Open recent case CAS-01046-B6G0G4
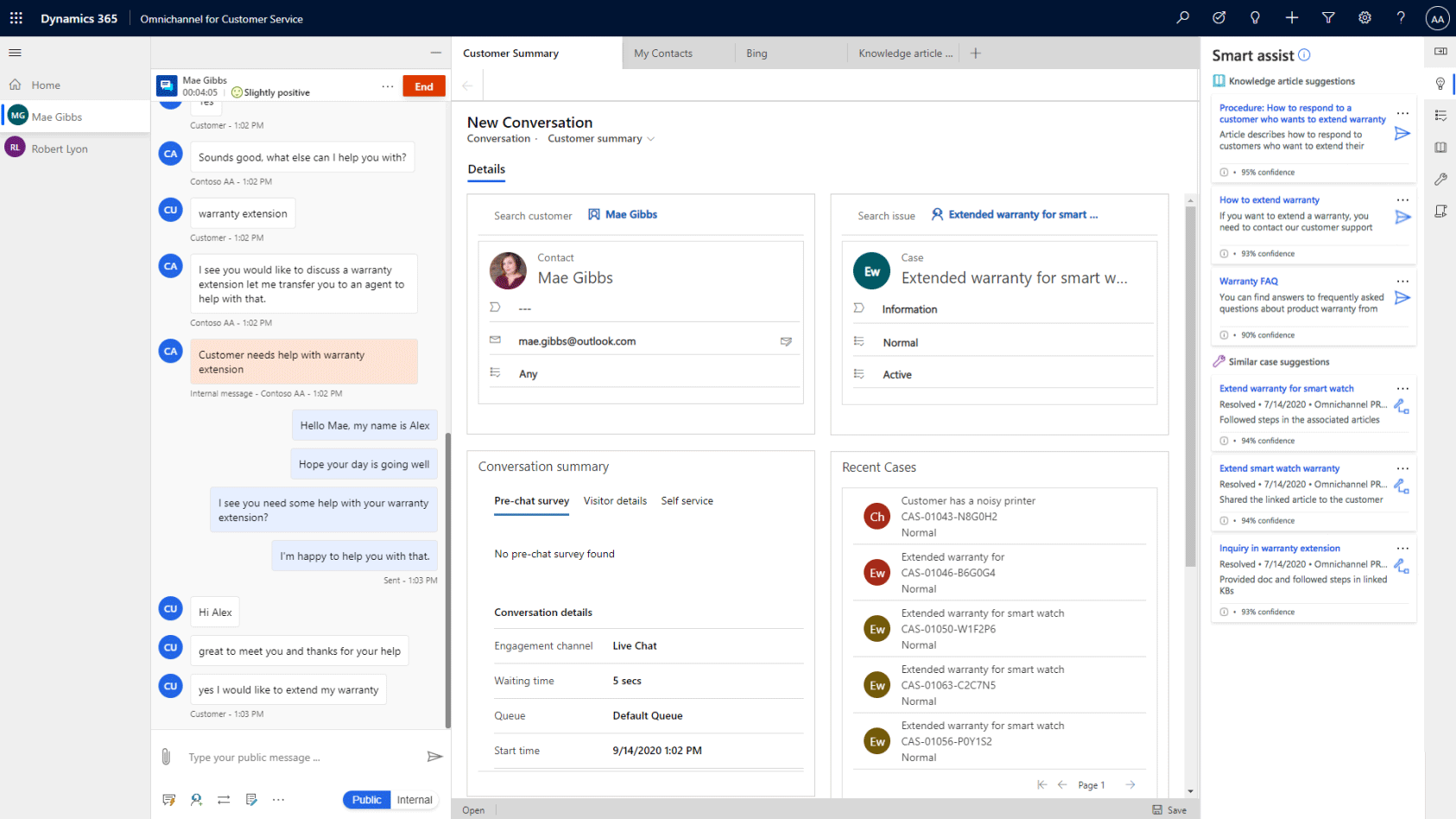Image resolution: width=1456 pixels, height=819 pixels. point(999,573)
